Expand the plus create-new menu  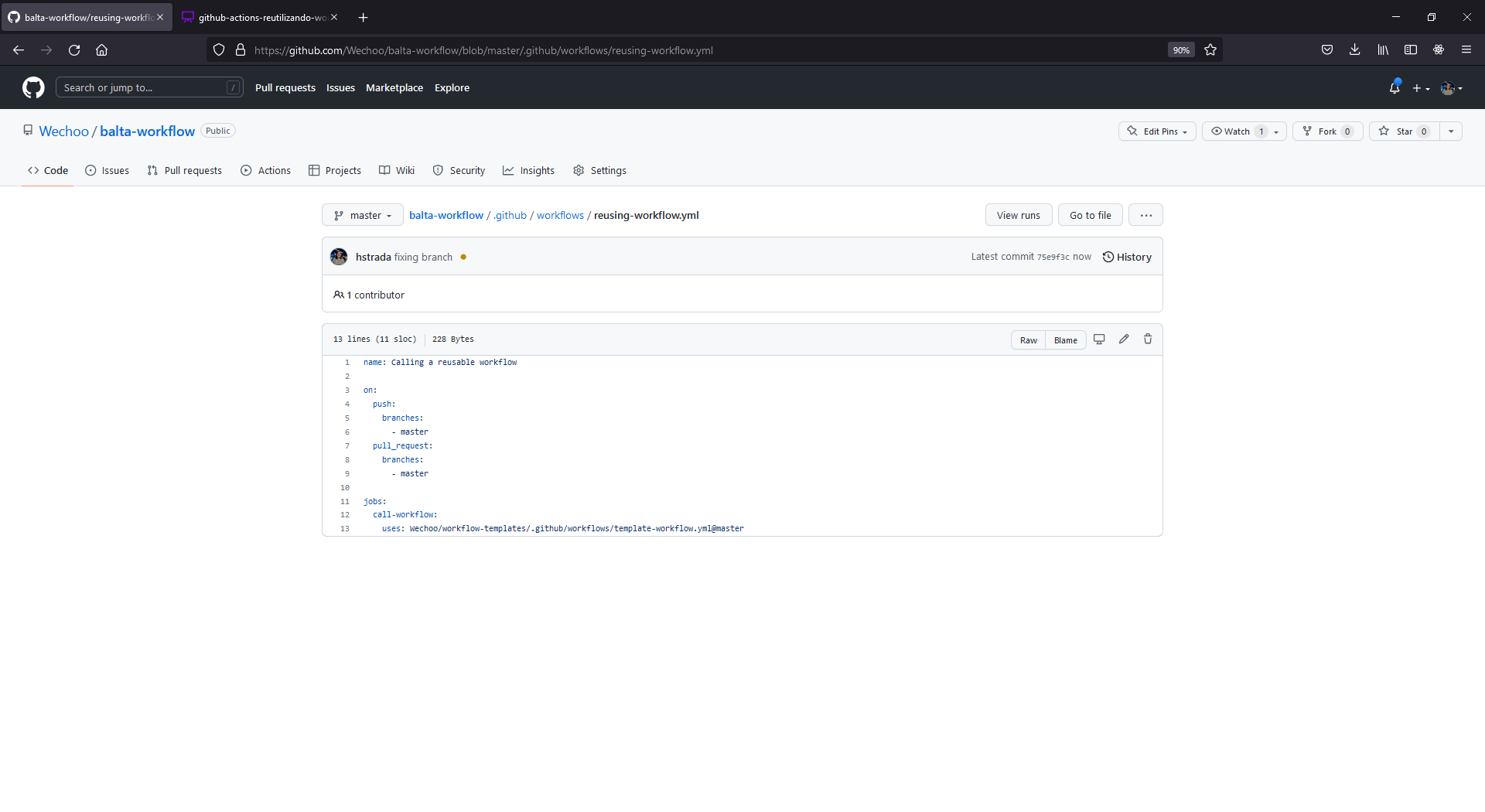(1421, 88)
